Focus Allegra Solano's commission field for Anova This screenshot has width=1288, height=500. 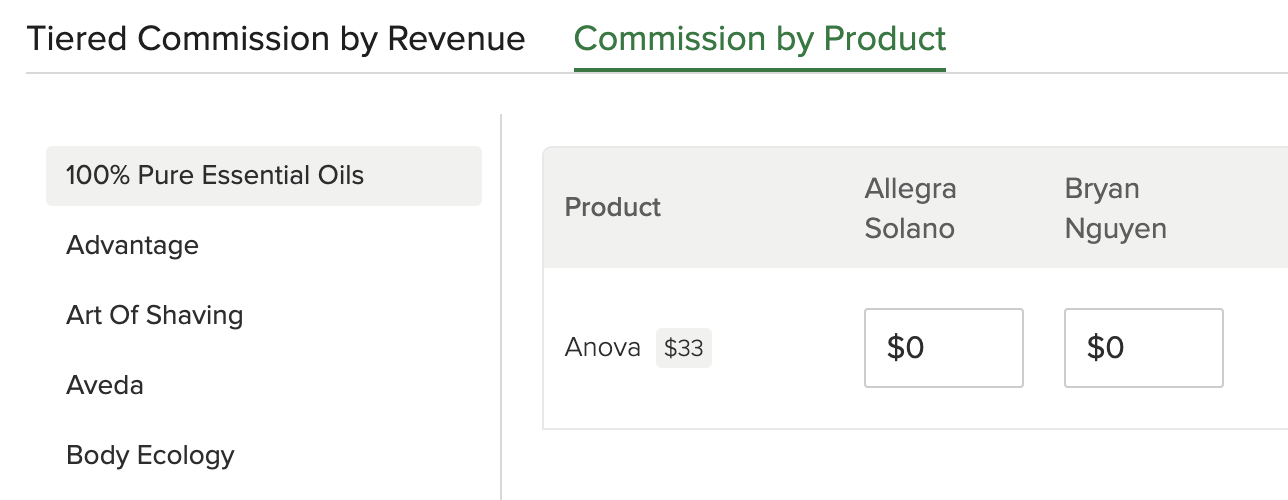(943, 348)
